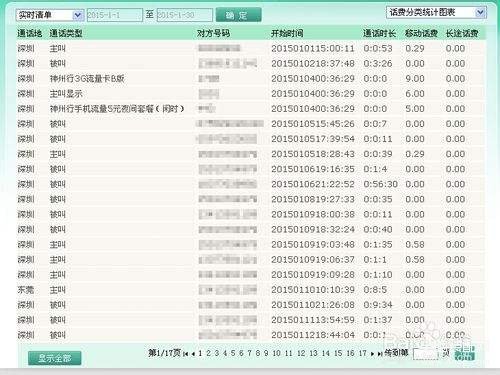
Task: Expand the 话费分类统计图表 dropdown
Action: pos(436,13)
